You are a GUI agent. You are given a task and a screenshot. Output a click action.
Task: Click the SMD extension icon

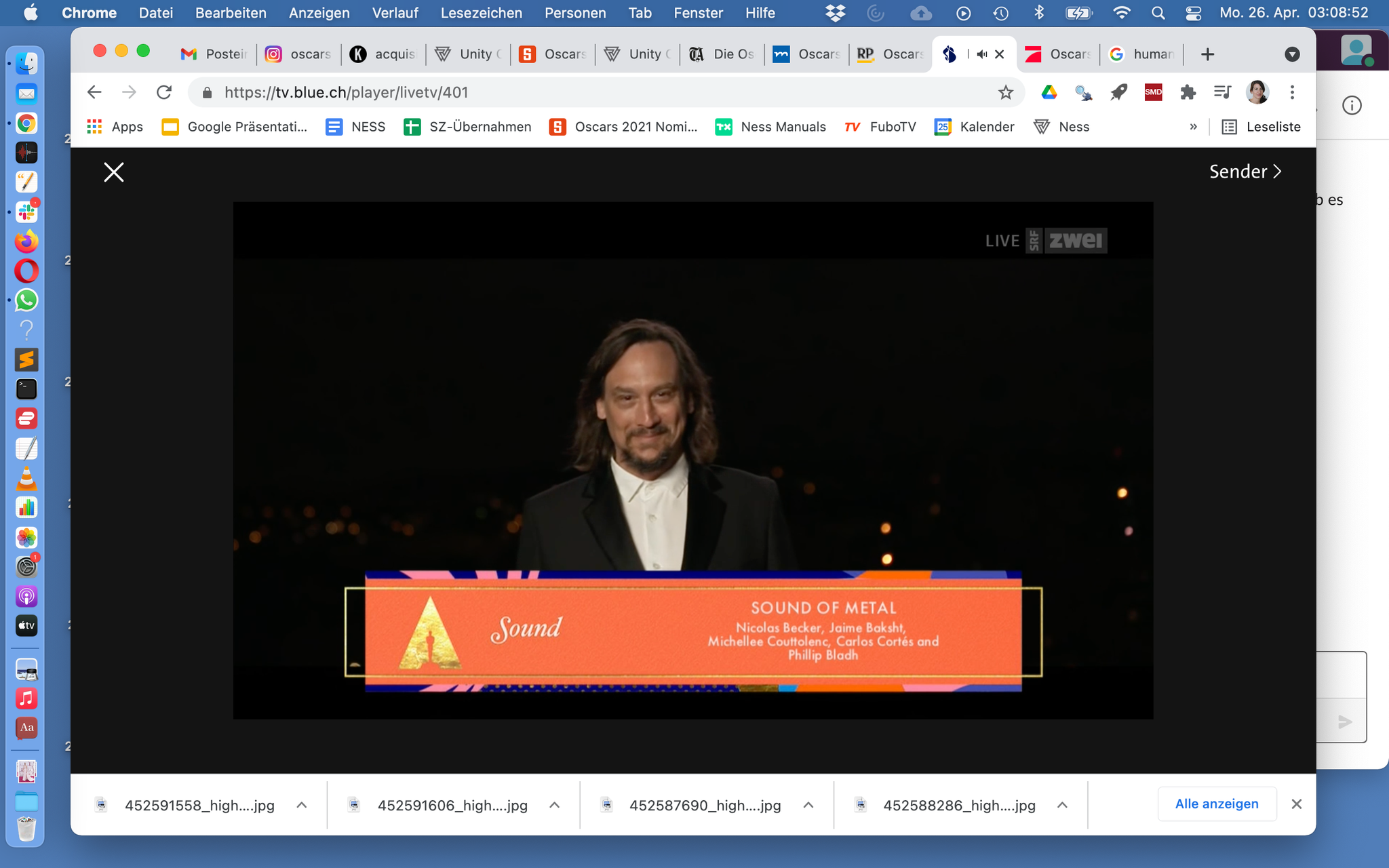coord(1153,92)
